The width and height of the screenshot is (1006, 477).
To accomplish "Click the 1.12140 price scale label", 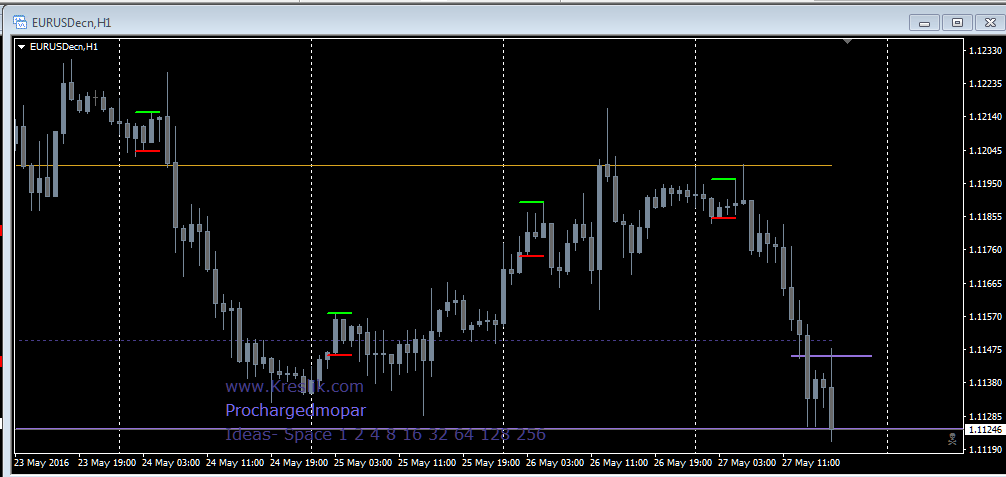I will [987, 117].
